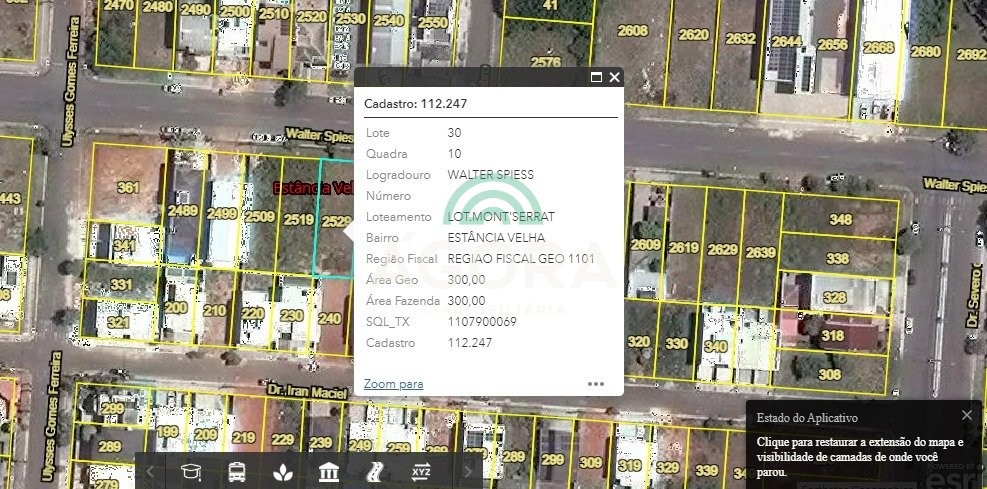Click lot parcel 2489 on the map

(183, 211)
